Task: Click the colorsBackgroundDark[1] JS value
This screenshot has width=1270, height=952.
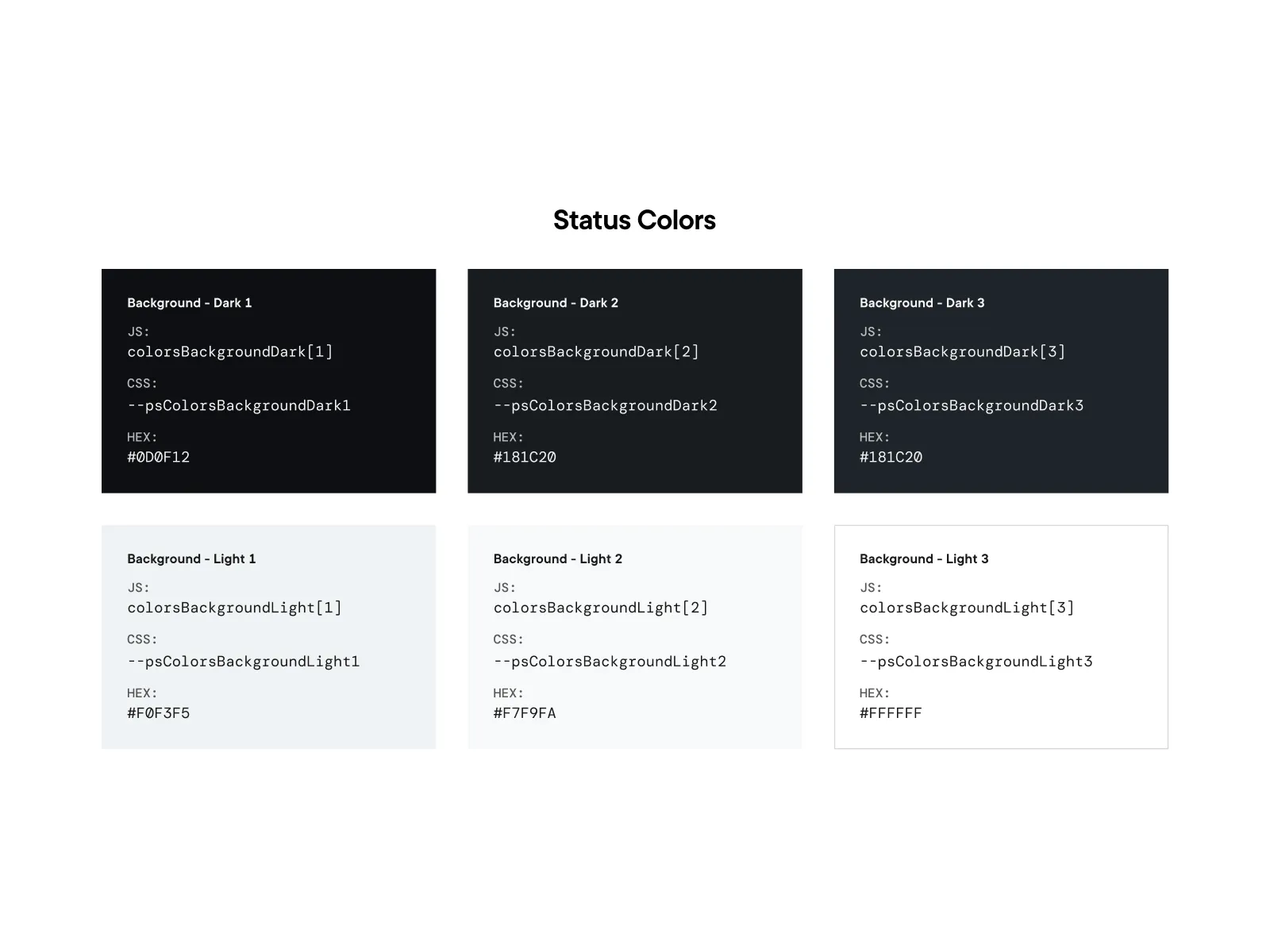Action: click(229, 351)
